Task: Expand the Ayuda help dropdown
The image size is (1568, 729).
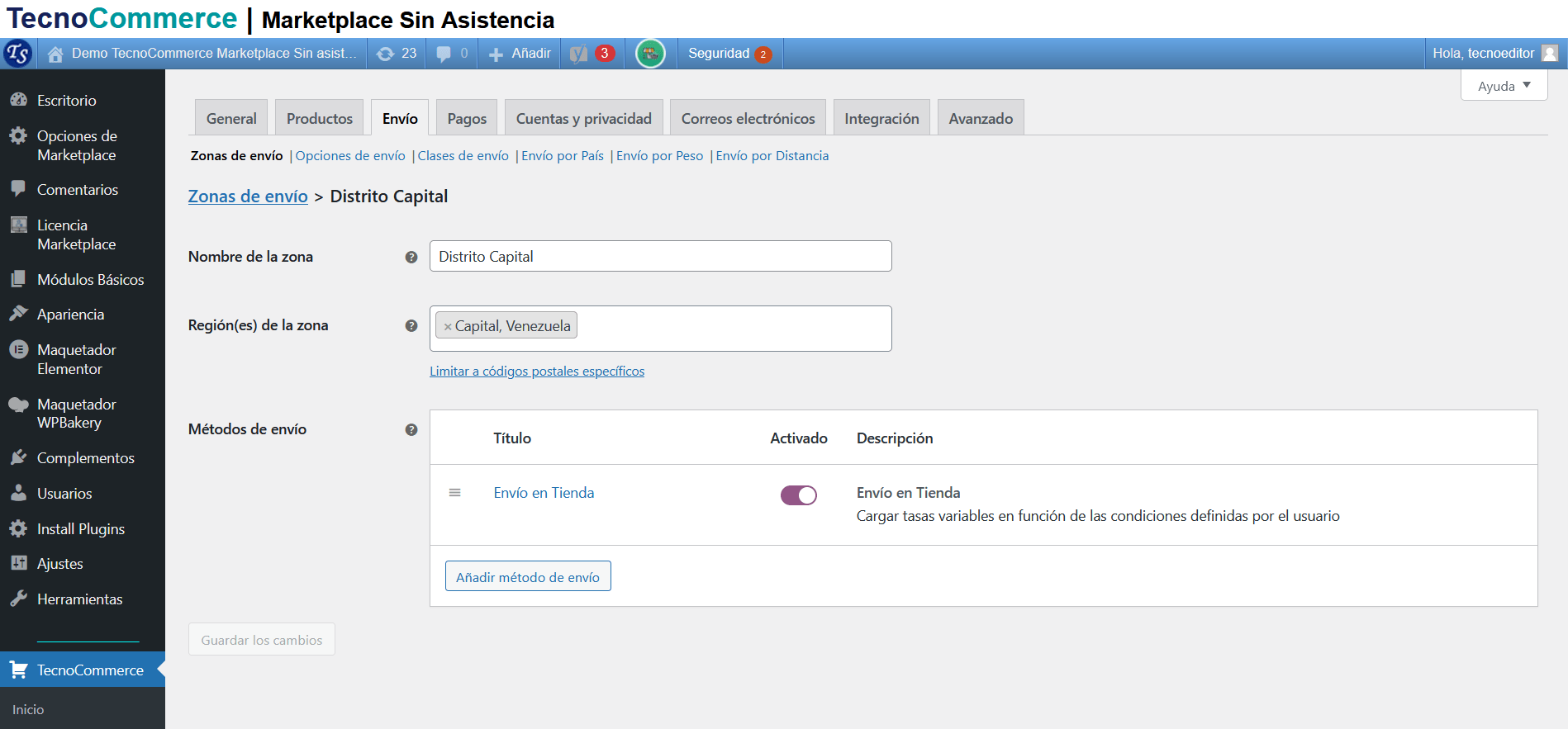Action: tap(1504, 85)
